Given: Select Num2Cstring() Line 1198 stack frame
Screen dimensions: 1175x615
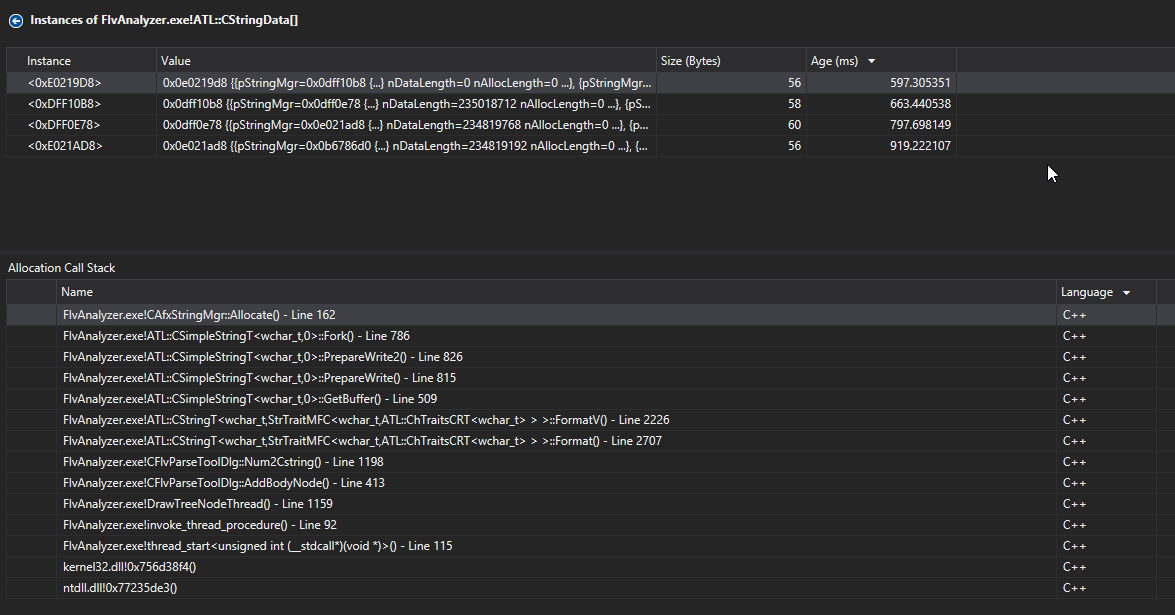Looking at the screenshot, I should point(222,462).
